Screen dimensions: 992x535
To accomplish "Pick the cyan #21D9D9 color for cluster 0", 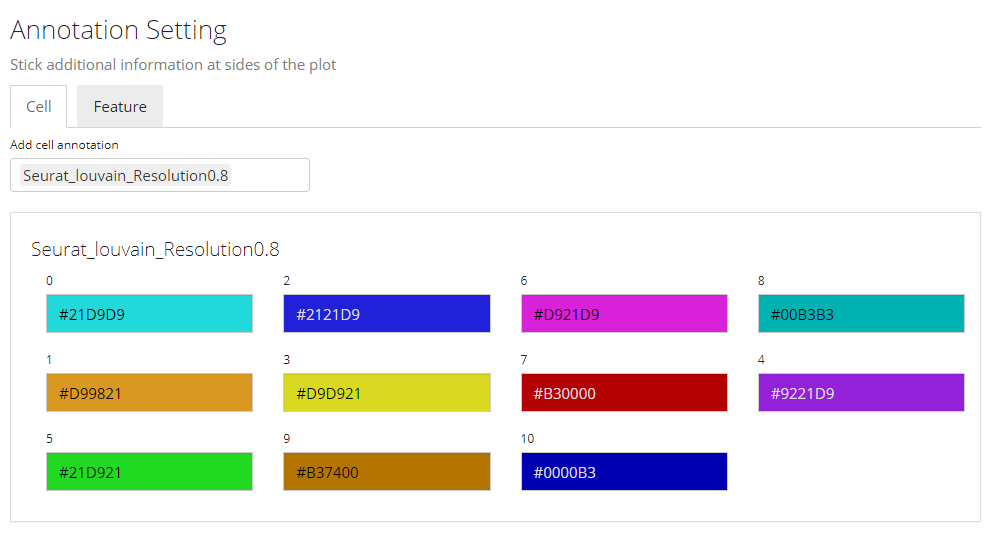I will click(149, 314).
